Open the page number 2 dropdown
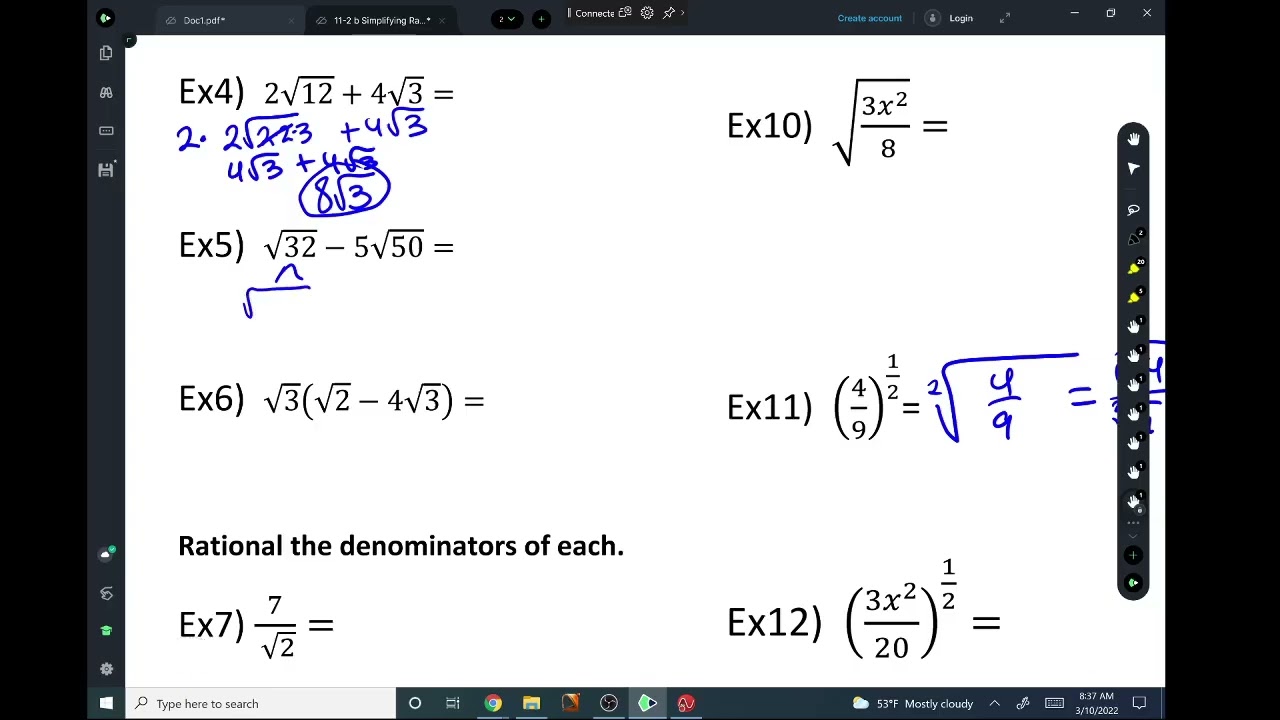 pos(508,19)
